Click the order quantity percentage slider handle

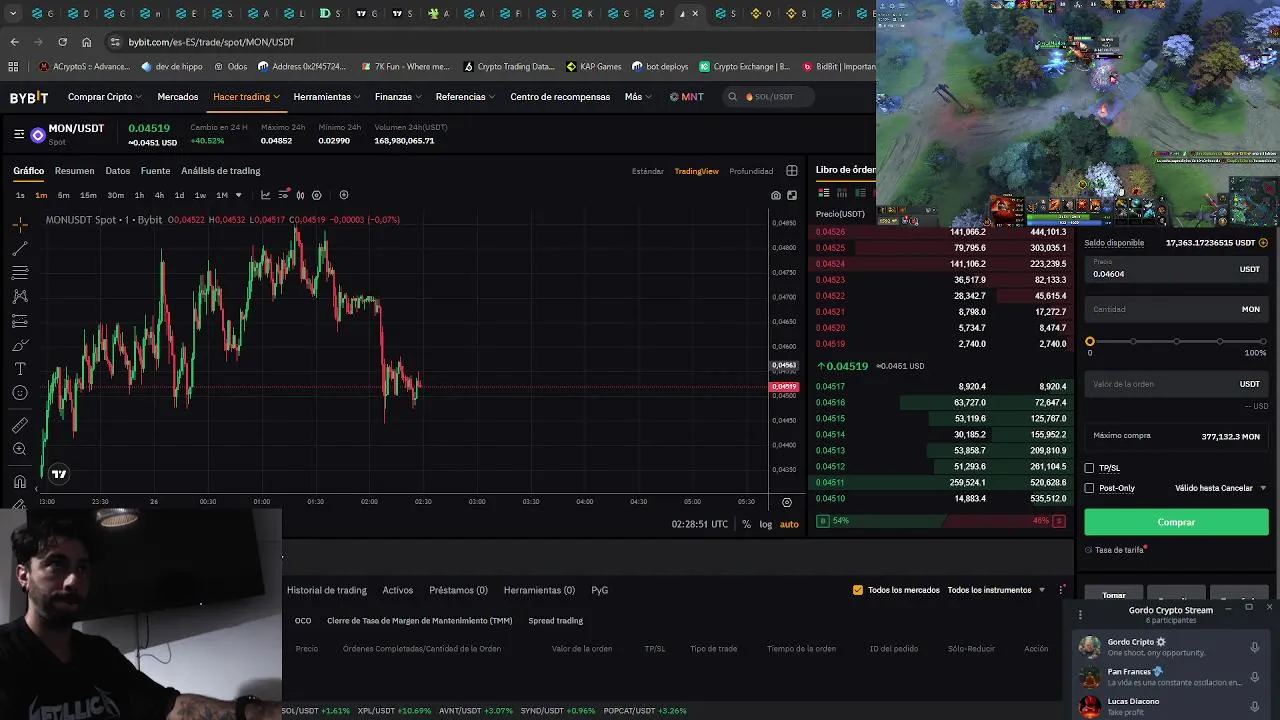tap(1090, 342)
